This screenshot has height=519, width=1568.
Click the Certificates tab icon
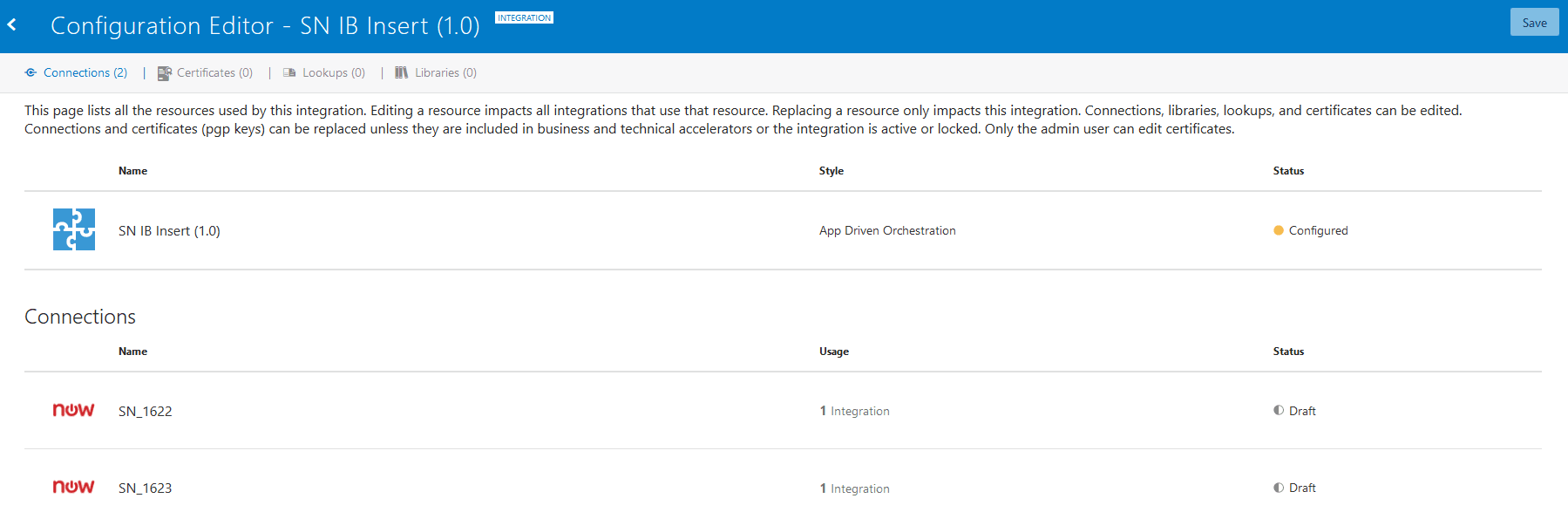(164, 73)
